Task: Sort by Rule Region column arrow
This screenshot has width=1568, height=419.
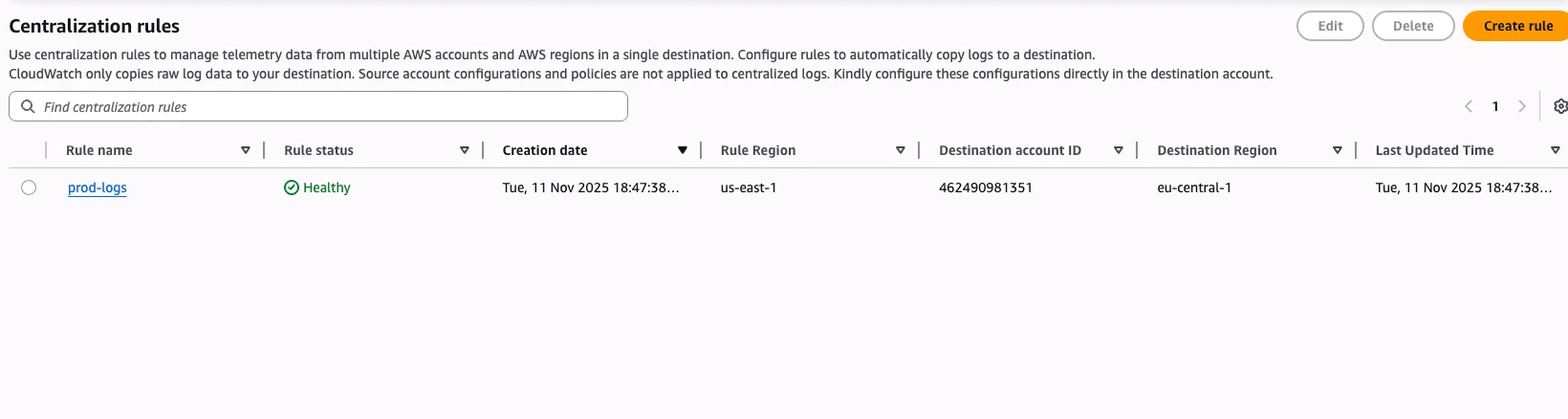Action: [x=901, y=150]
